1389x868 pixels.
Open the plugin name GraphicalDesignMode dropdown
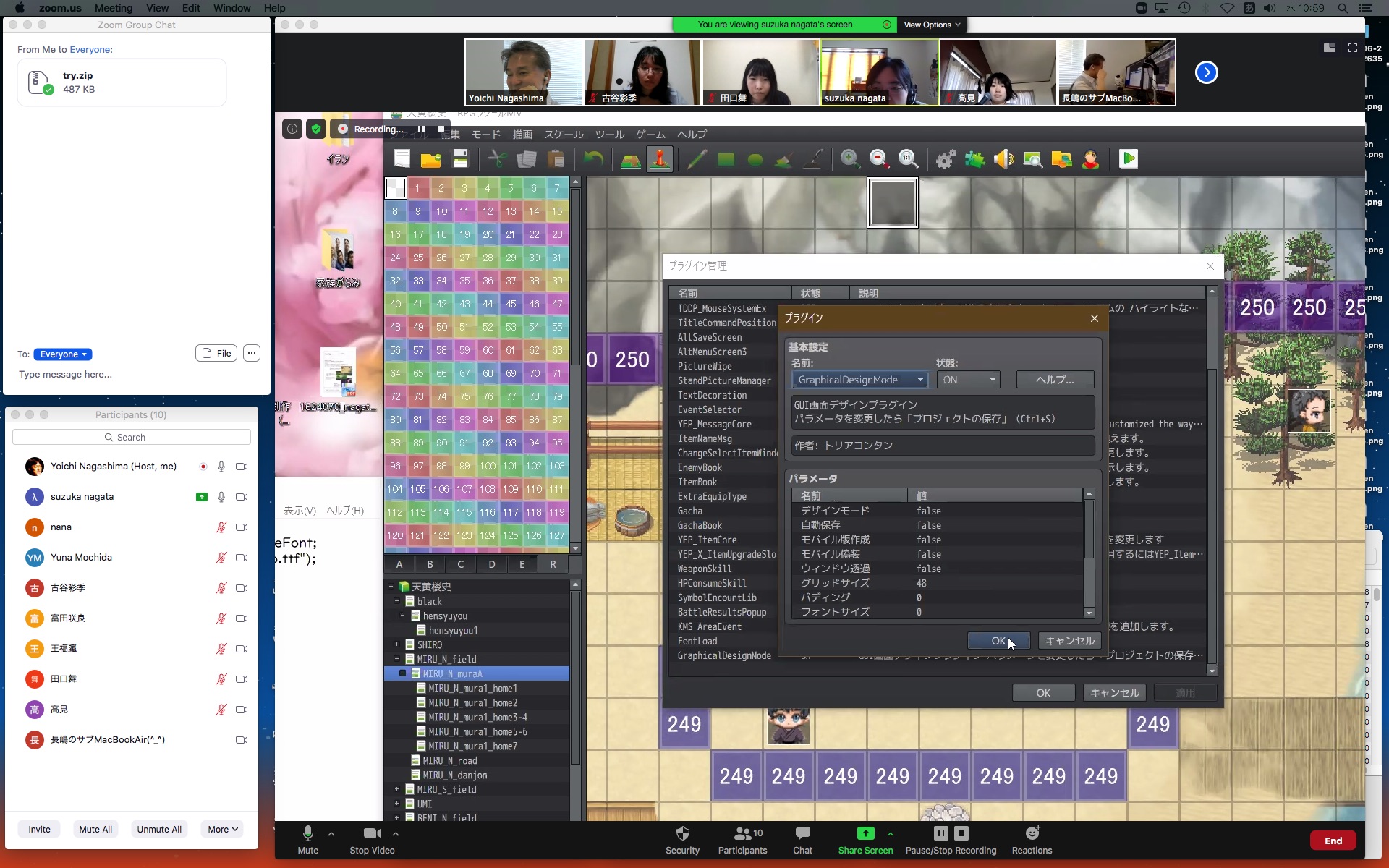[859, 380]
